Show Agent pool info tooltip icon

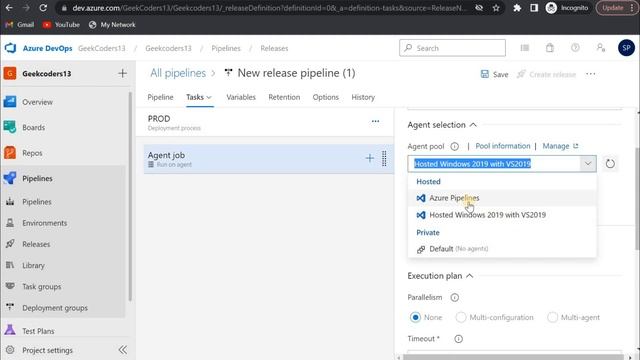[454, 146]
